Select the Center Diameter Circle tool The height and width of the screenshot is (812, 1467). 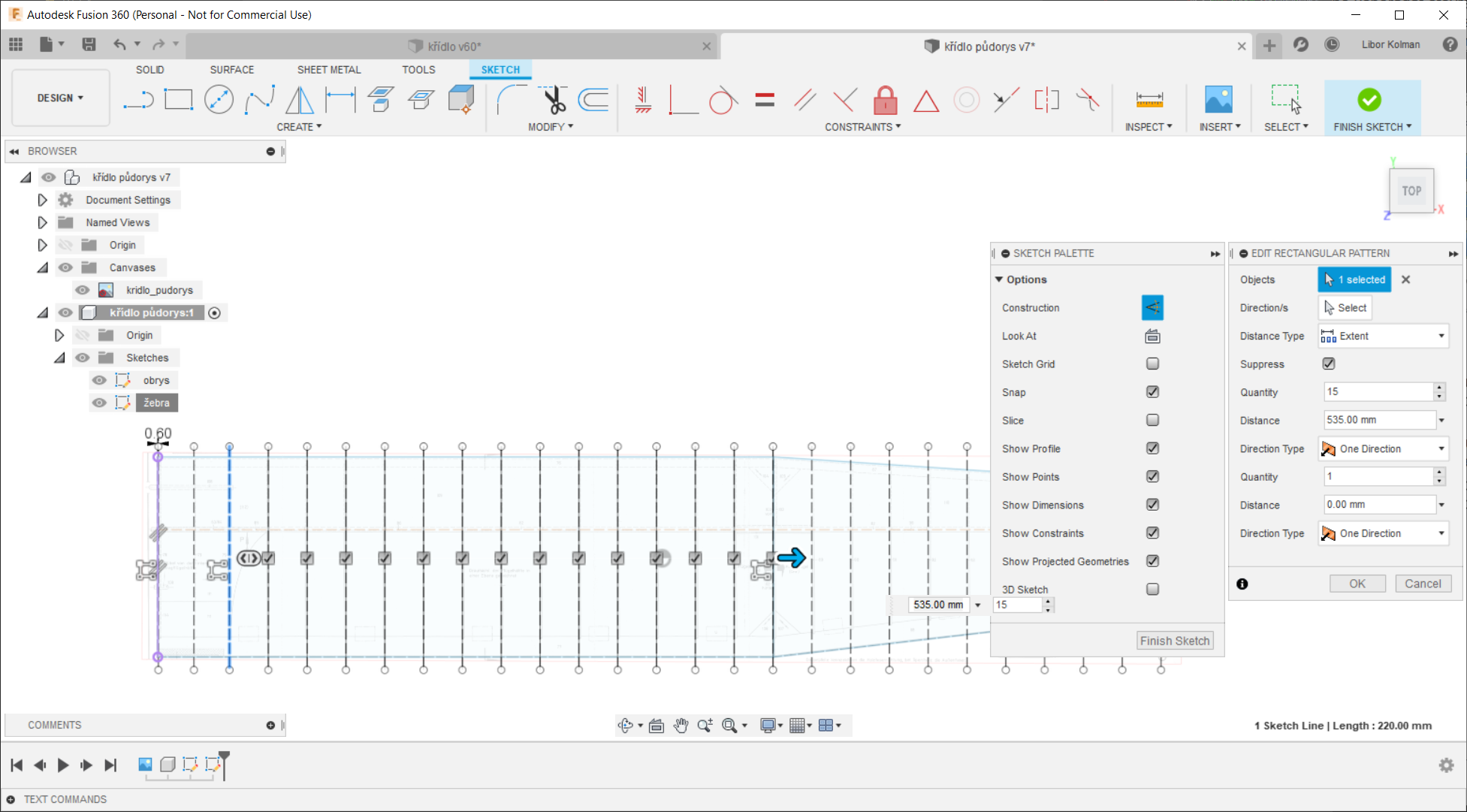pyautogui.click(x=219, y=99)
